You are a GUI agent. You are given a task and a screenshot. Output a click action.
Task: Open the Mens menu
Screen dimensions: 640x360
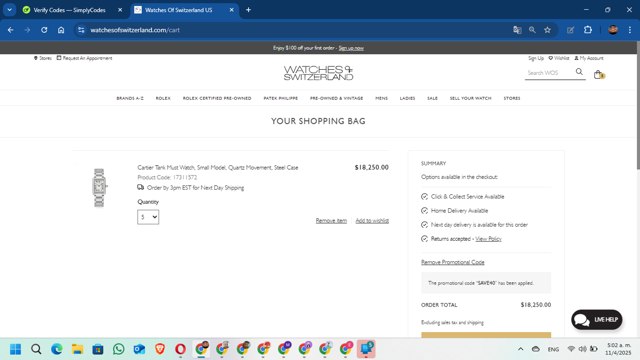tap(382, 98)
